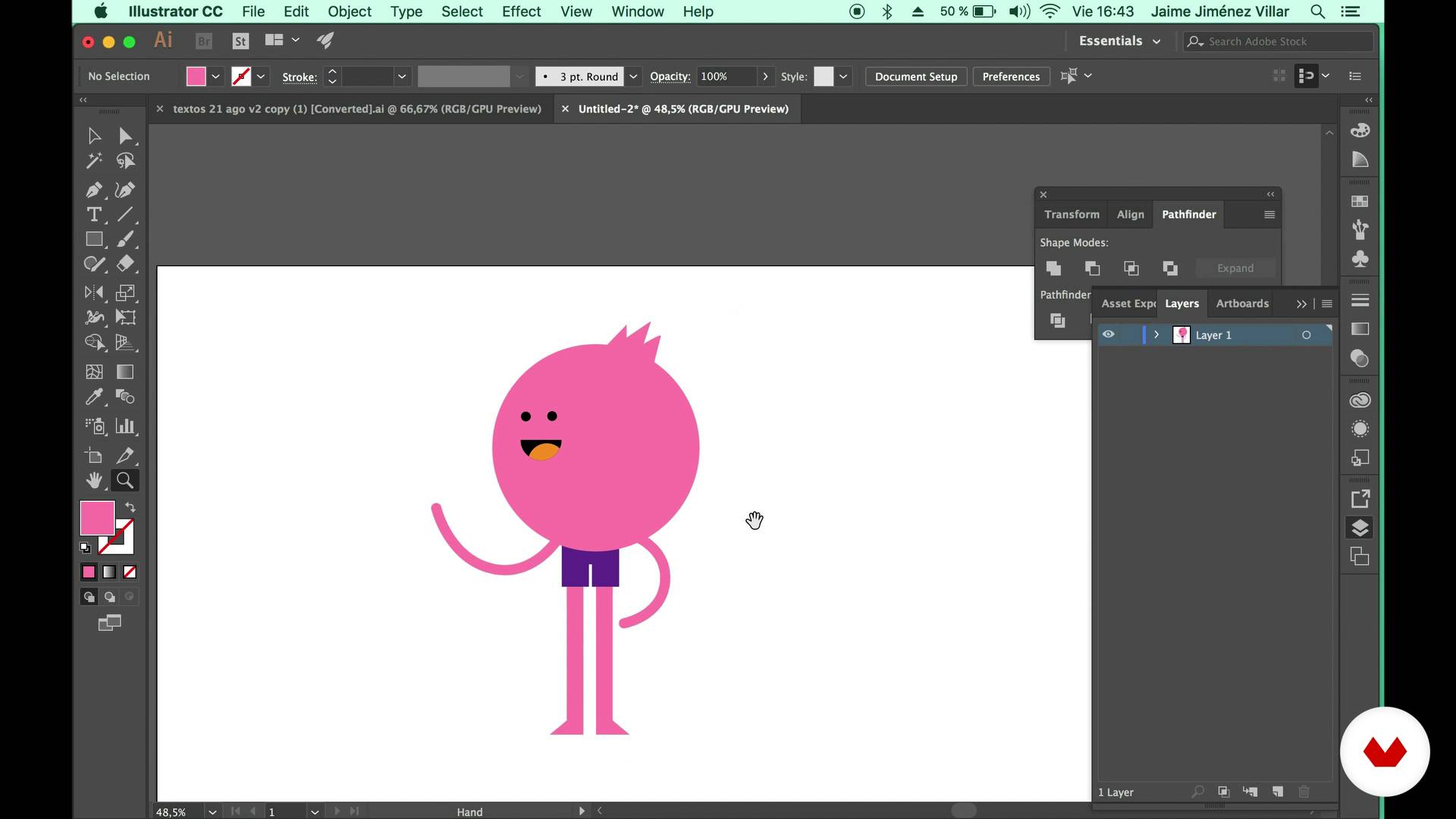Click Create New Layer icon in Layers panel
This screenshot has height=819, width=1456.
point(1278,792)
